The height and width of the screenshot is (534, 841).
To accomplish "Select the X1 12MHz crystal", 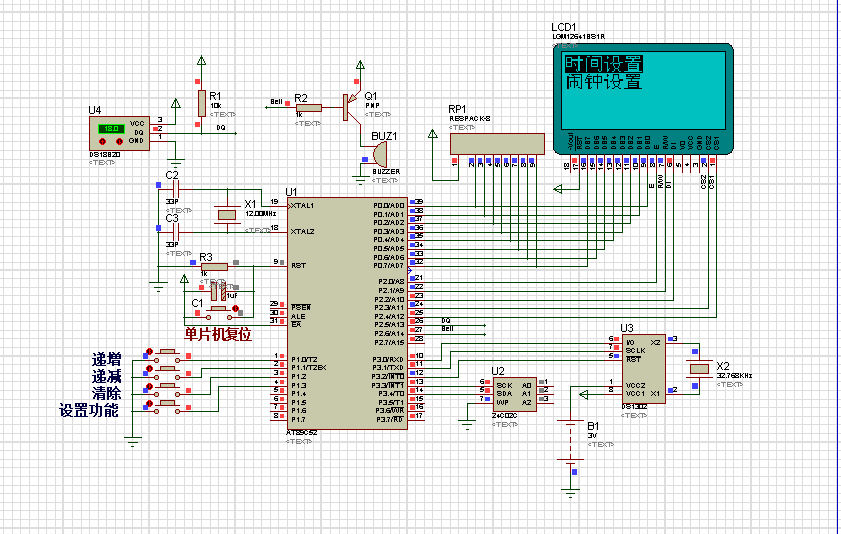I will coord(226,215).
